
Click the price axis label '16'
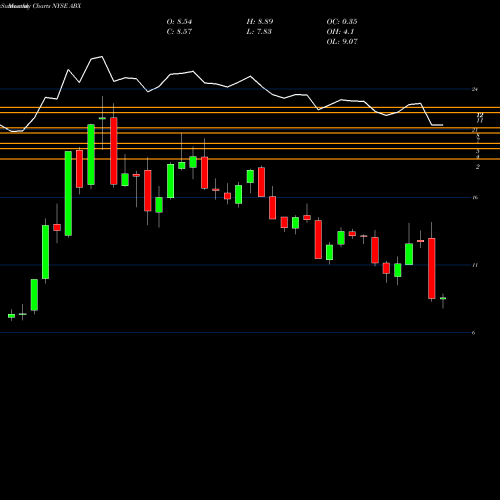pos(475,198)
